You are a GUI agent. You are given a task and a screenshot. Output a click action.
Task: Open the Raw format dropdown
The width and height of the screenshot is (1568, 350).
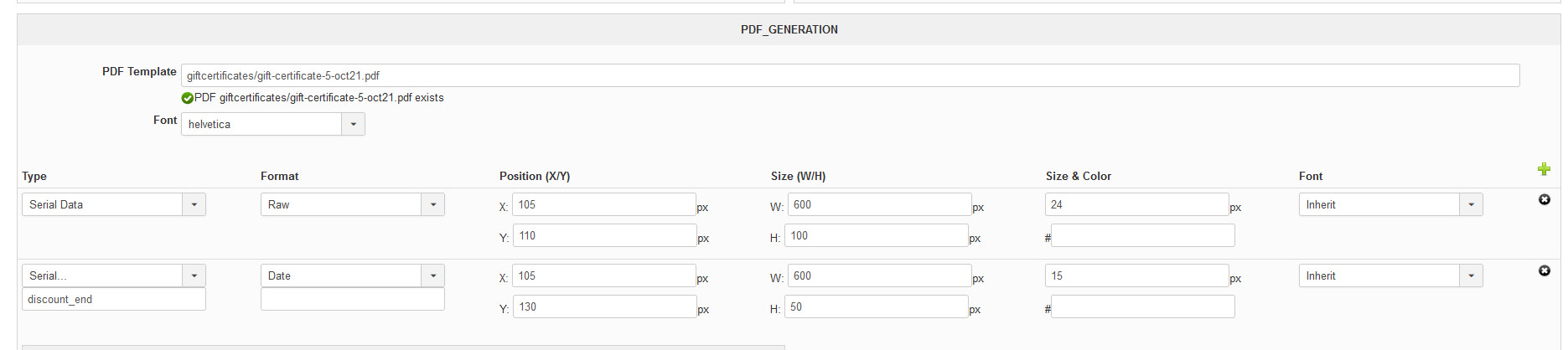(432, 204)
